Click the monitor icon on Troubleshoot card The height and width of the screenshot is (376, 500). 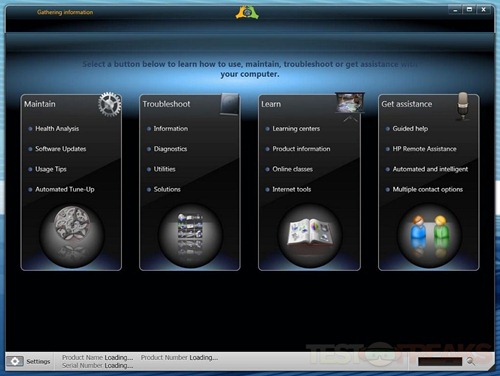coord(230,104)
